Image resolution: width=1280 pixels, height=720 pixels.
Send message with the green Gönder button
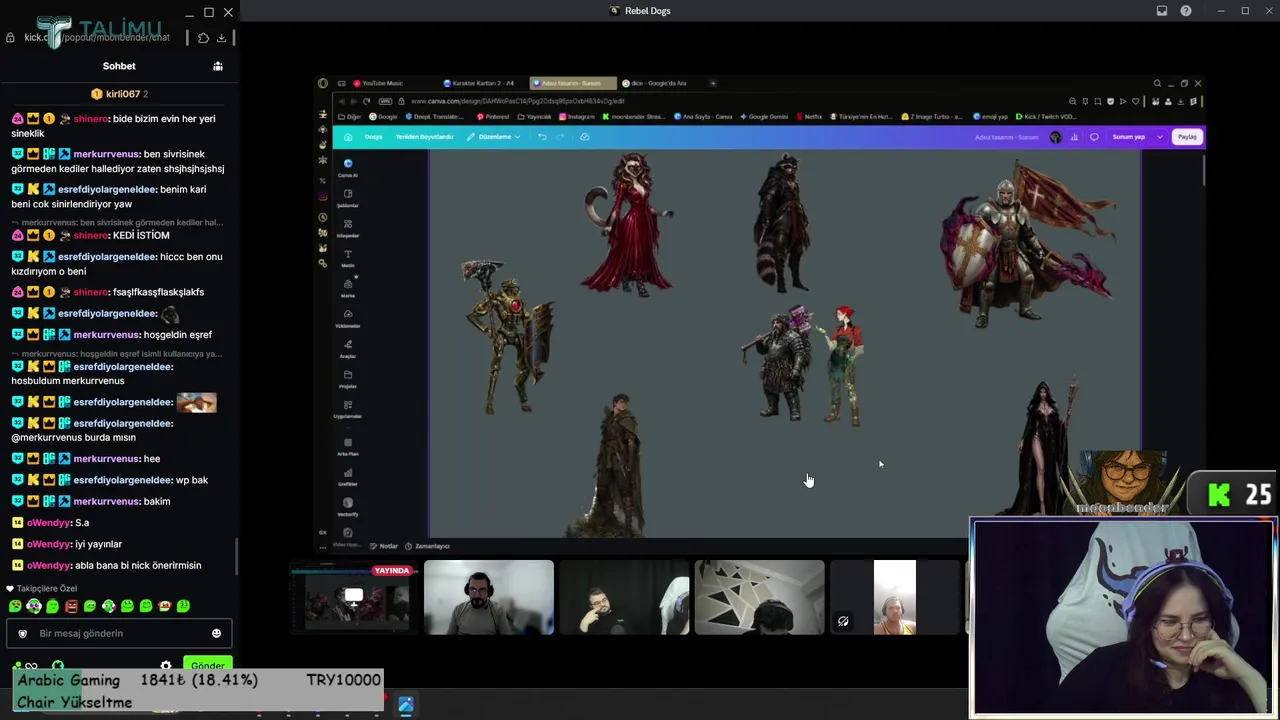208,666
